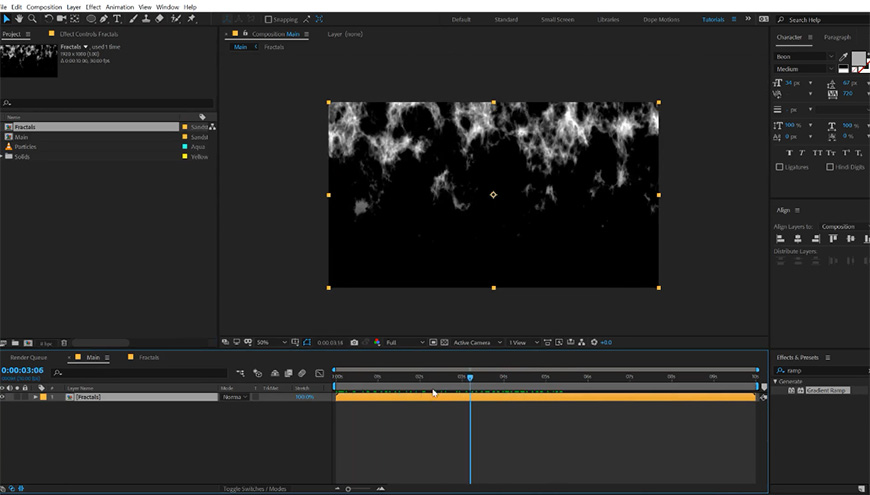Screen dimensions: 870x495
Task: Click the snapshot camera icon in viewer
Action: pos(354,342)
